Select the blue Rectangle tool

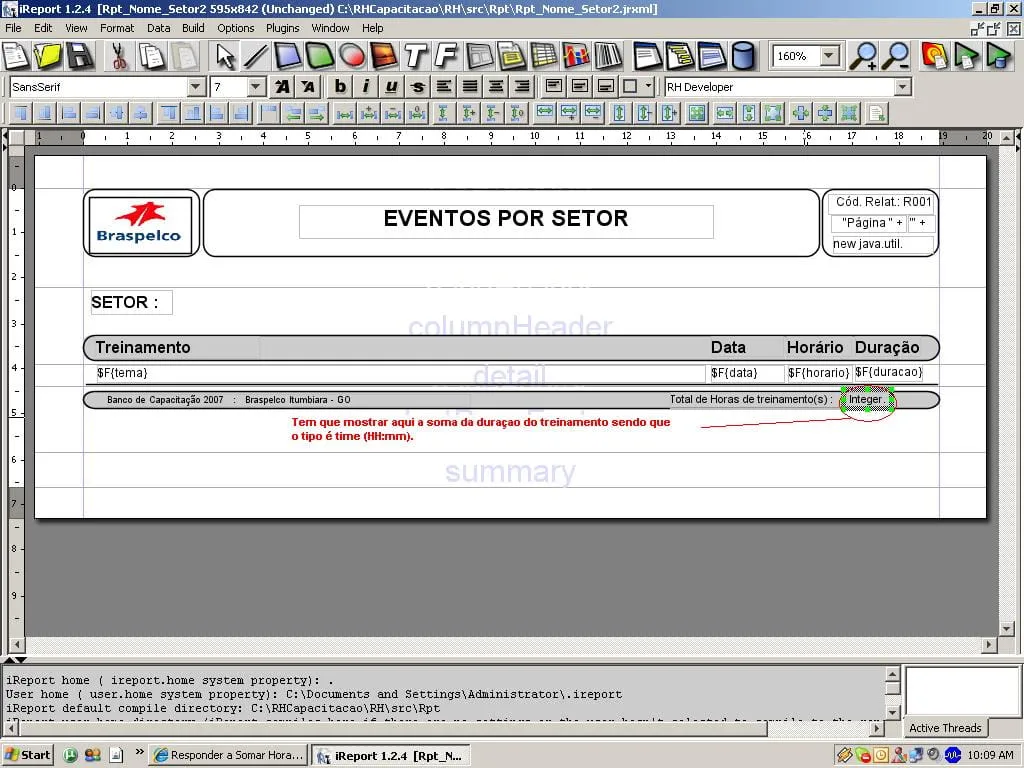288,56
